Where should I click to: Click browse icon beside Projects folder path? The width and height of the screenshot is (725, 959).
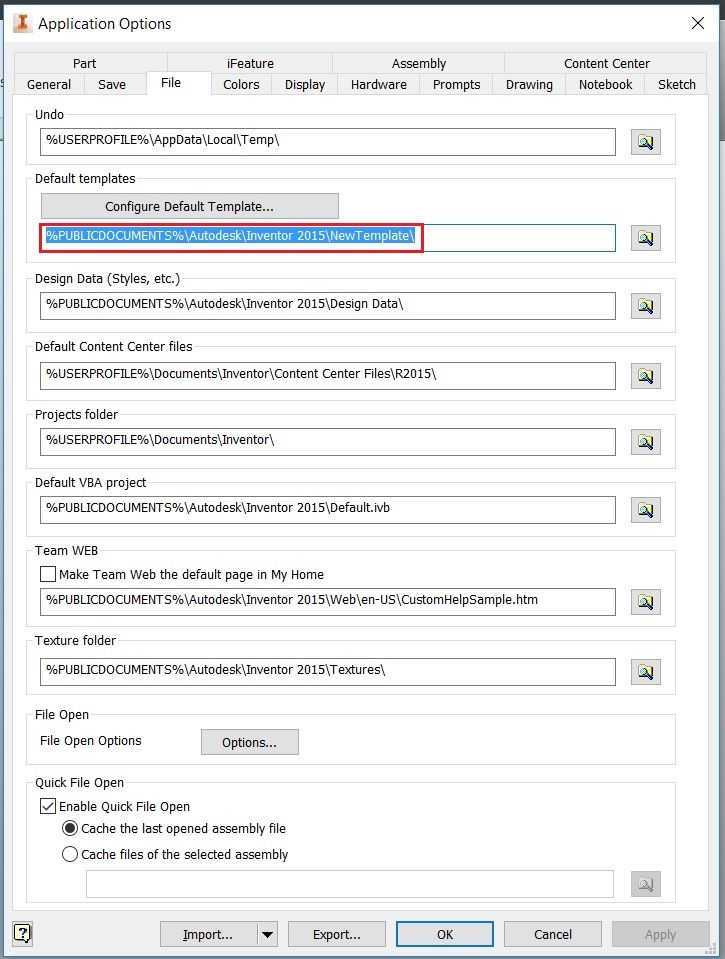point(645,442)
